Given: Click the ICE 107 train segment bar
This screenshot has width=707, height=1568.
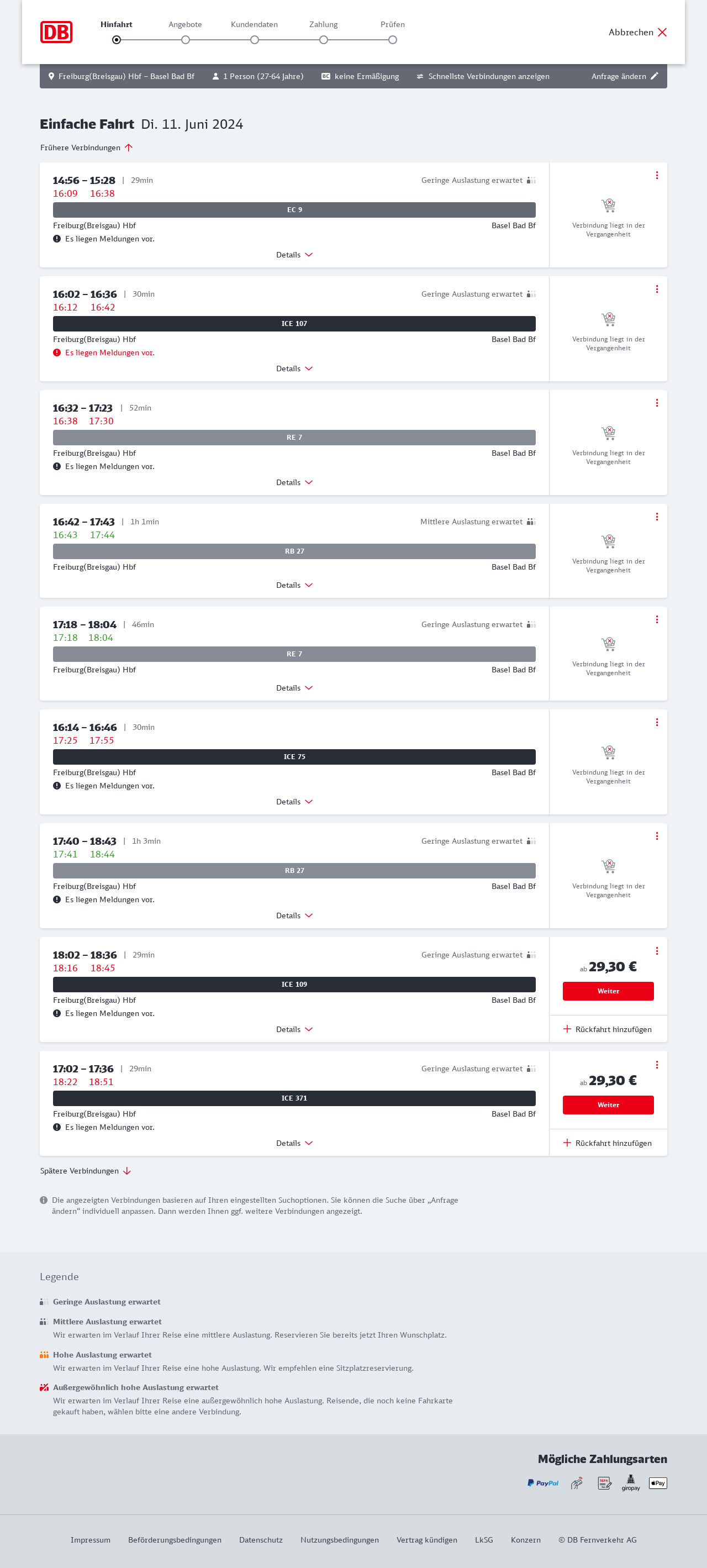Looking at the screenshot, I should pos(294,324).
